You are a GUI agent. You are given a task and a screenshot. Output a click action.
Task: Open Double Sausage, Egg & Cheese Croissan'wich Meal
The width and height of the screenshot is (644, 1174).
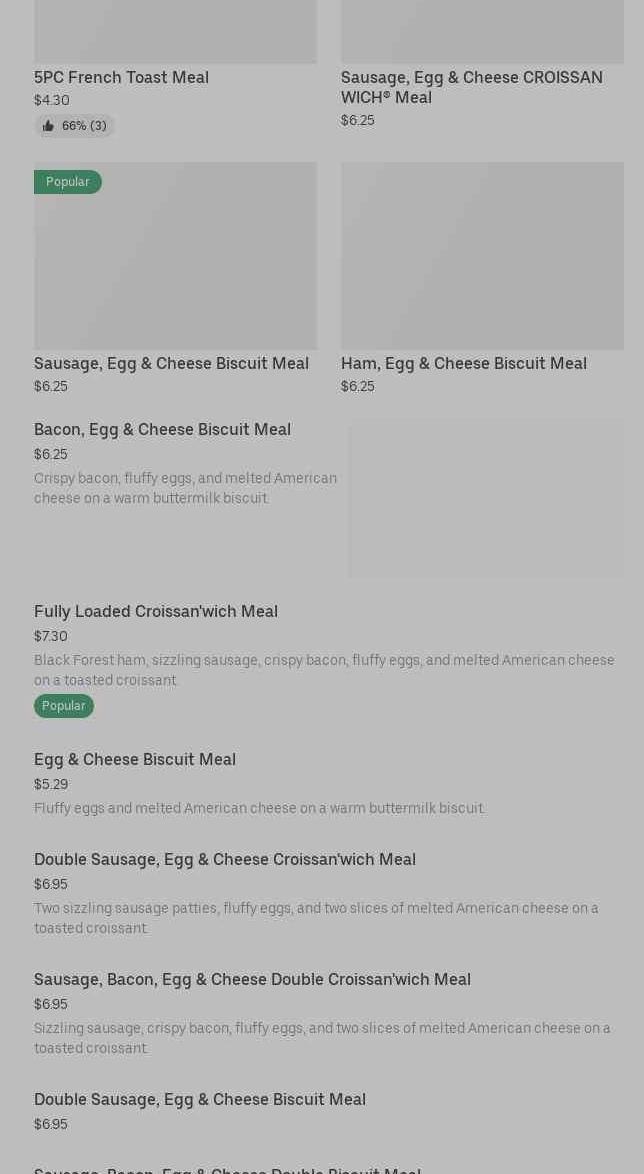tap(225, 859)
